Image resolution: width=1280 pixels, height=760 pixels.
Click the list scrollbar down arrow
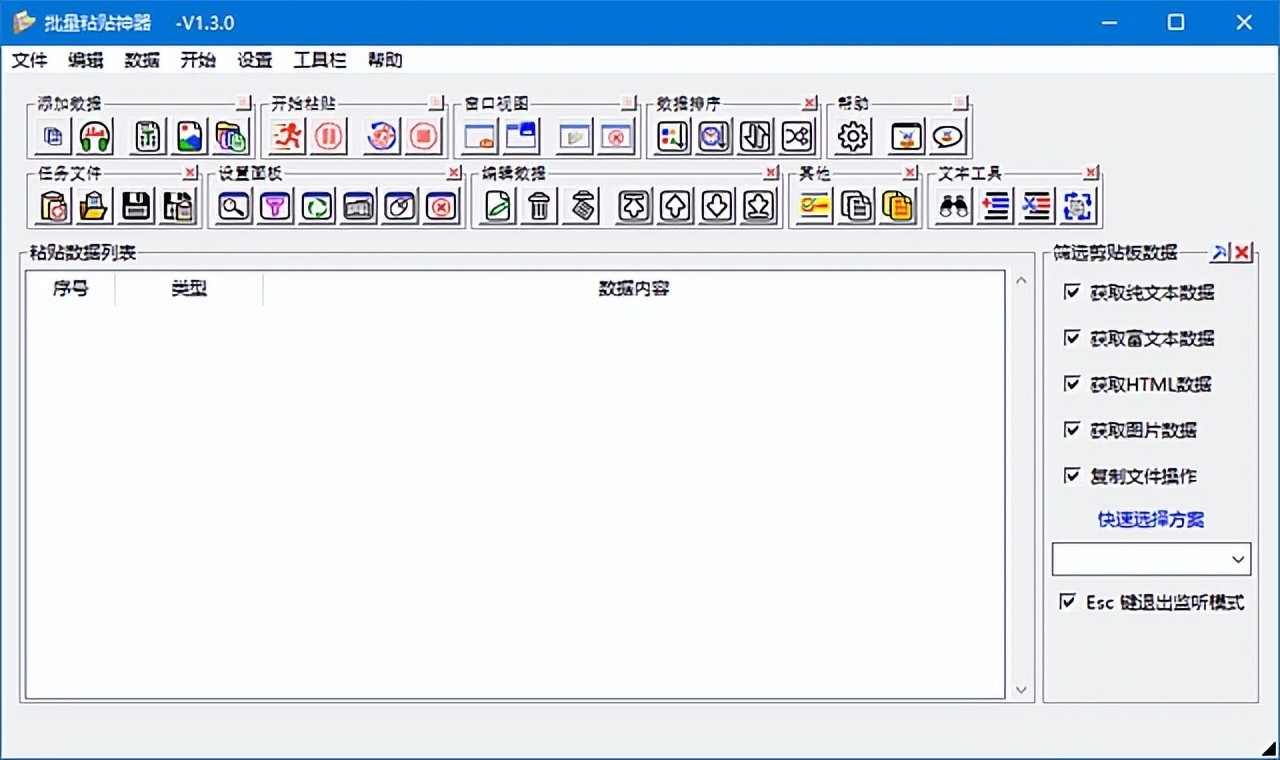coord(1020,689)
